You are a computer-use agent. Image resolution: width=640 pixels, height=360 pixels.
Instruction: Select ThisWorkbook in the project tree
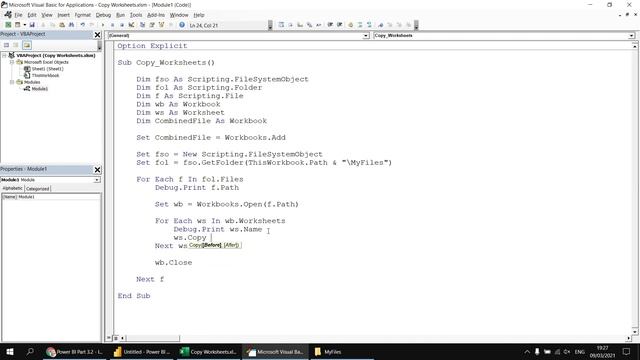pos(45,76)
